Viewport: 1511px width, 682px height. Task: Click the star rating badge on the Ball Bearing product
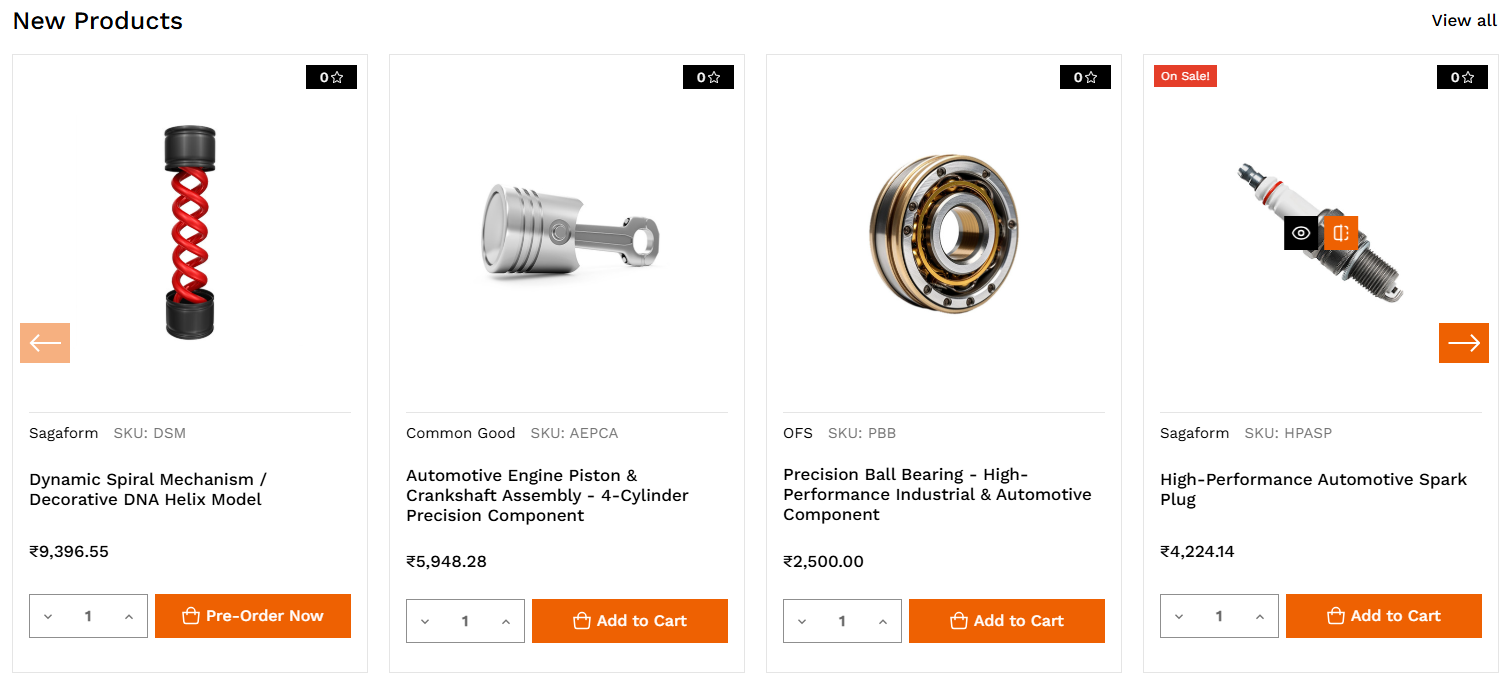[x=1085, y=77]
